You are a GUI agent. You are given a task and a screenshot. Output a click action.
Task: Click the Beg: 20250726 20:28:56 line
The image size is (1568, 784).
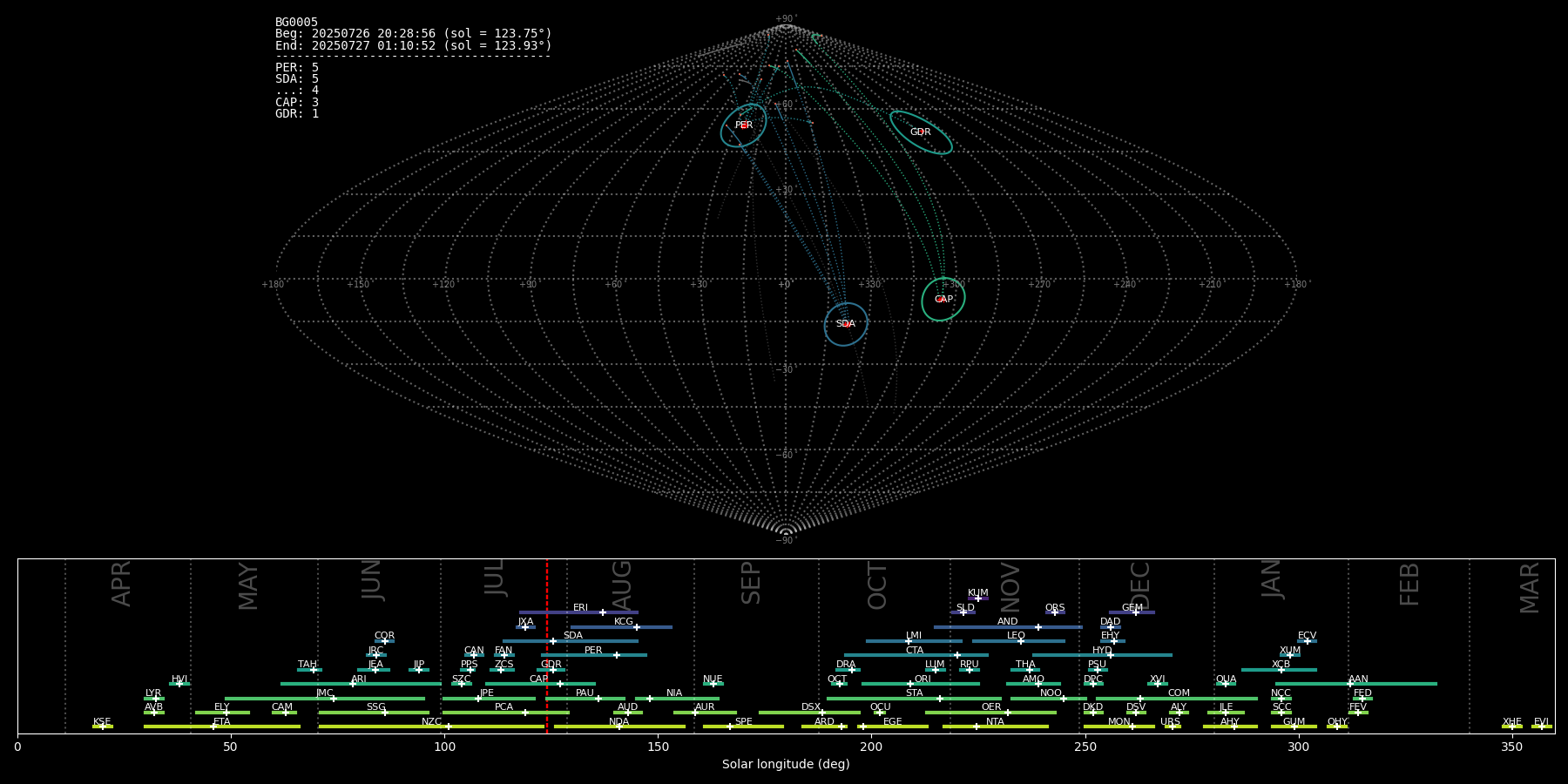point(414,34)
